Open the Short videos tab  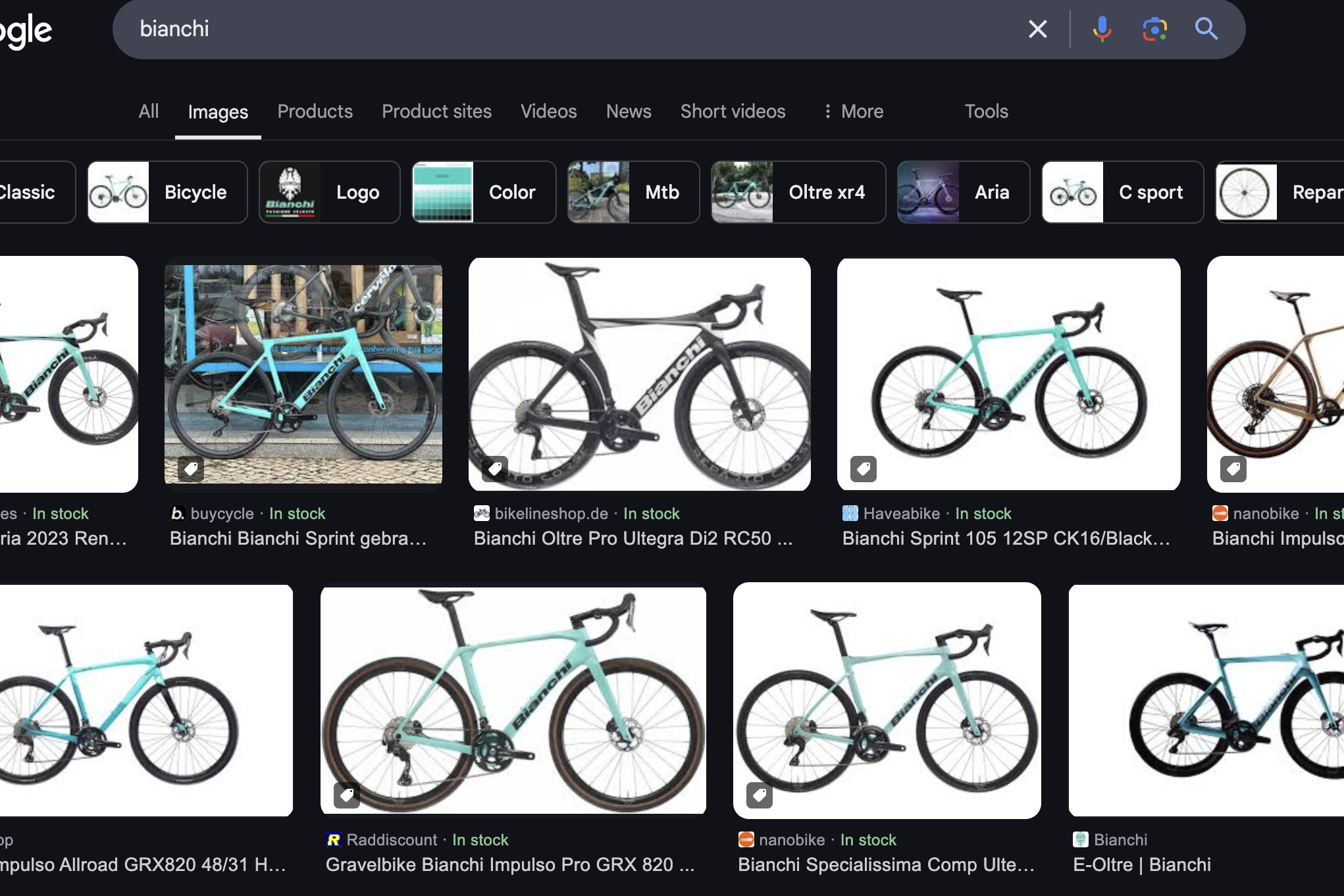pyautogui.click(x=733, y=111)
